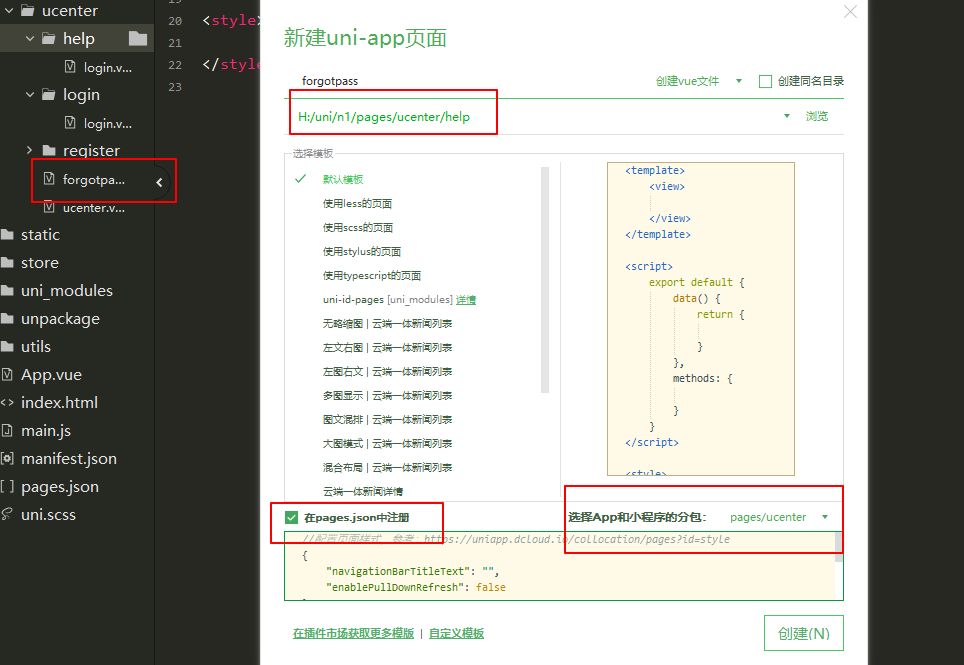Collapse the ucenter folder chevron
Screen dimensions: 964x665
coord(9,10)
